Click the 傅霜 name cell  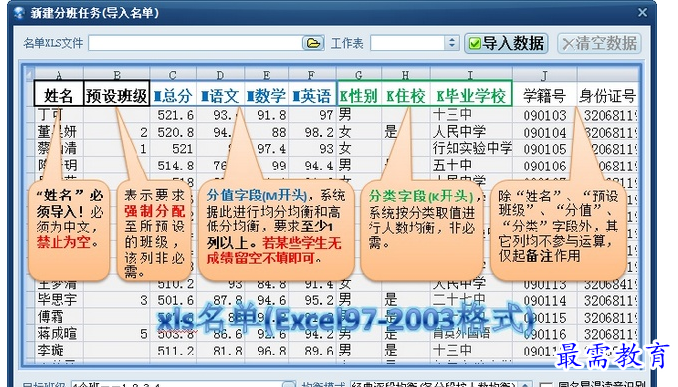coord(59,317)
